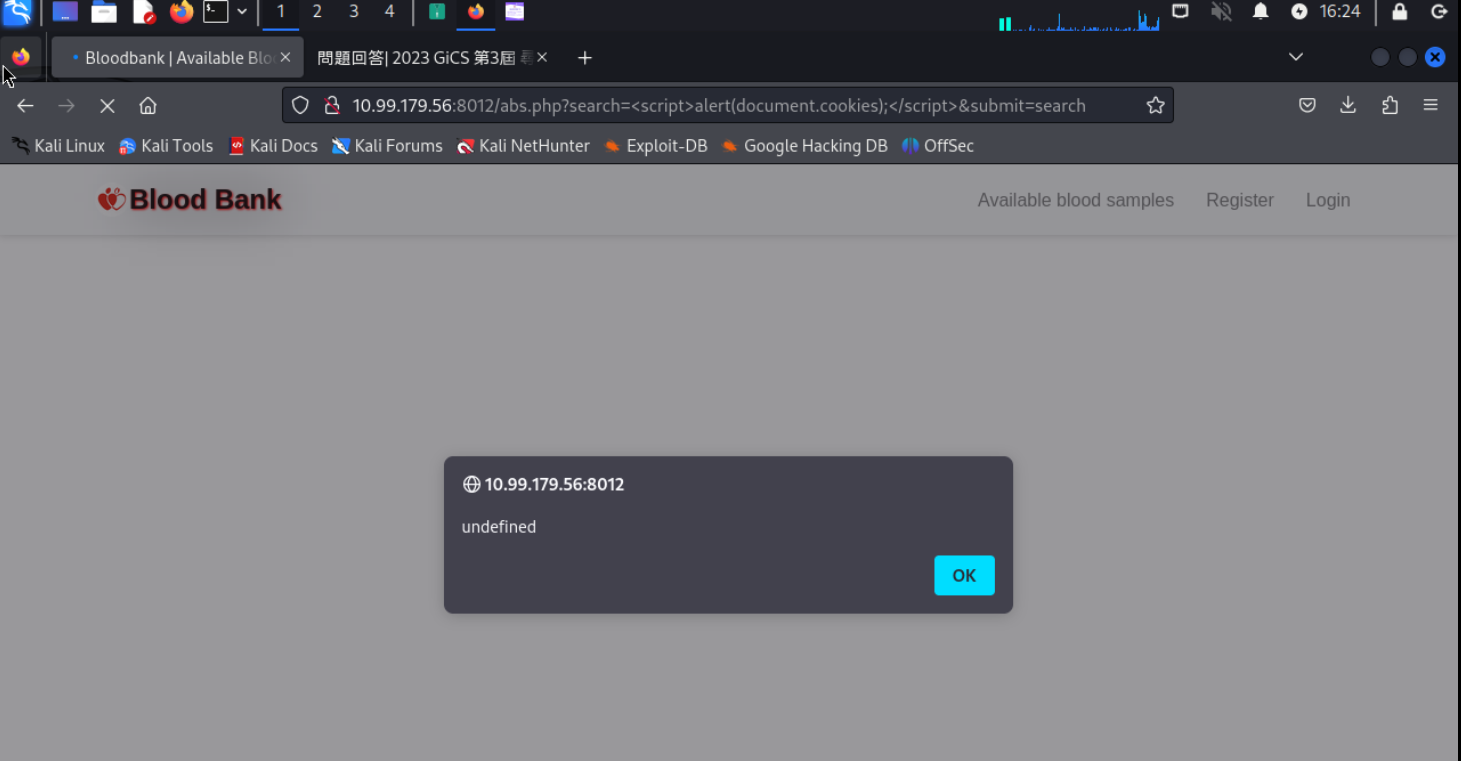The width and height of the screenshot is (1461, 761).
Task: Expand the list all tabs chevron
Action: [1296, 57]
